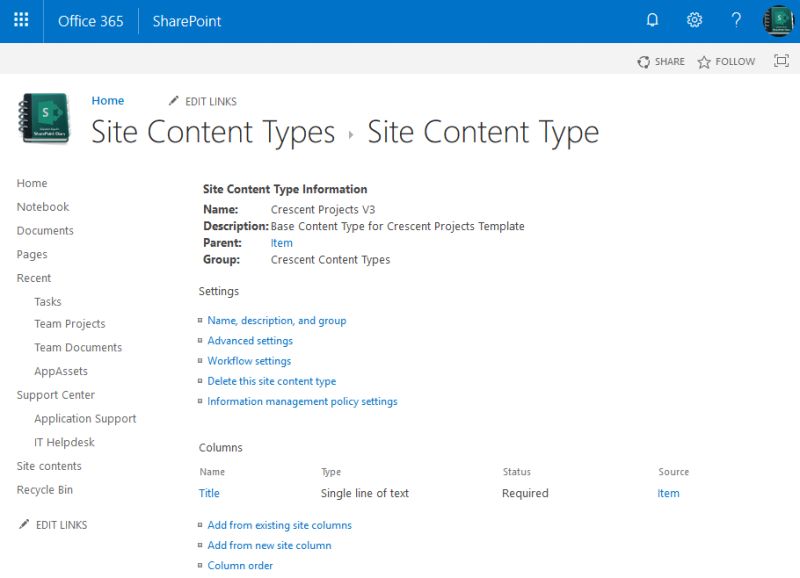Open the Settings gear menu
The image size is (800, 578).
694,20
